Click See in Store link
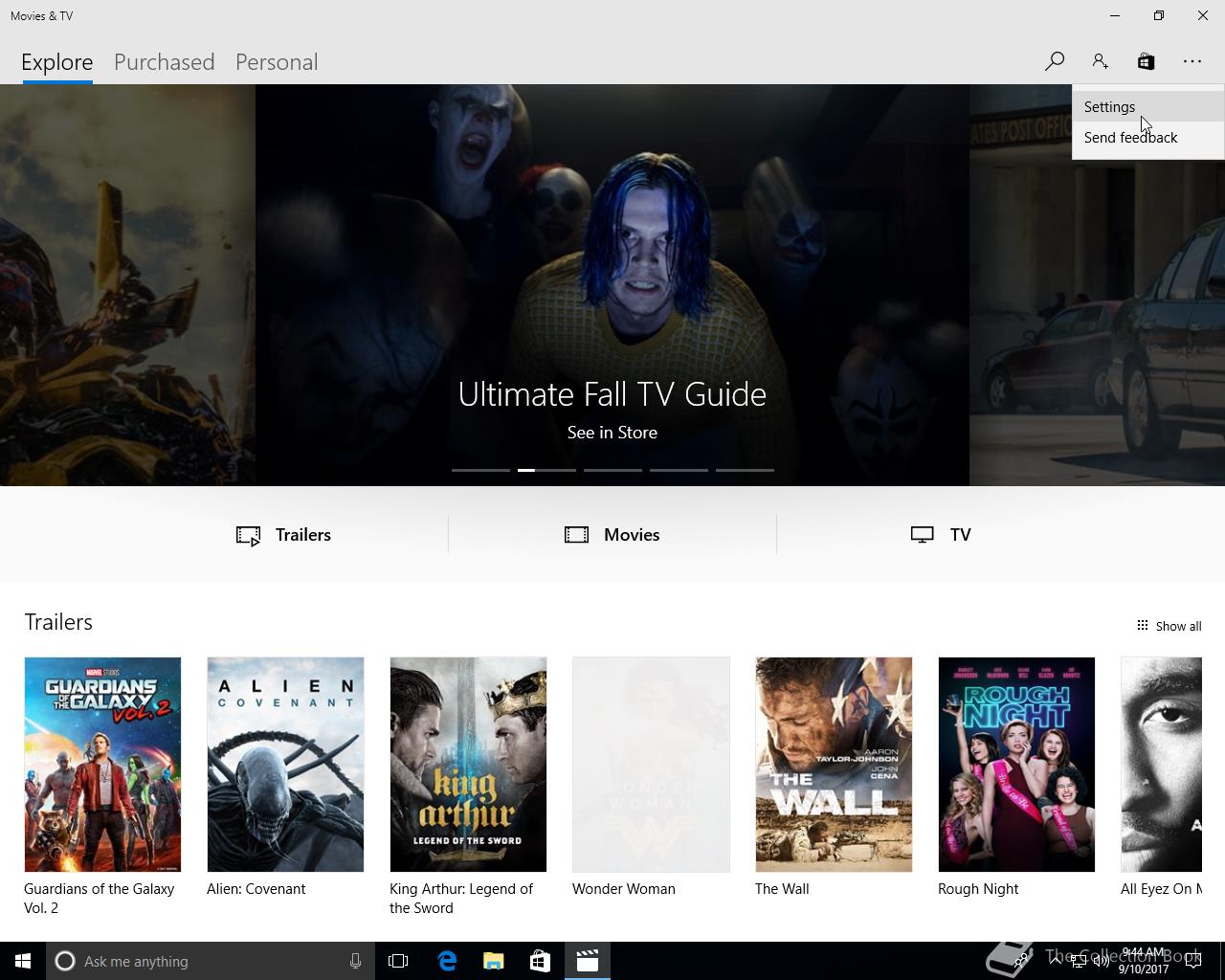The width and height of the screenshot is (1225, 980). pos(612,433)
